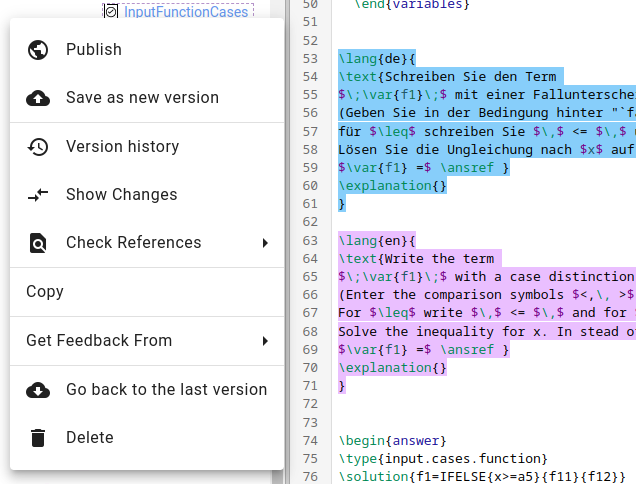636x484 pixels.
Task: Click the trash can Delete icon
Action: click(38, 438)
